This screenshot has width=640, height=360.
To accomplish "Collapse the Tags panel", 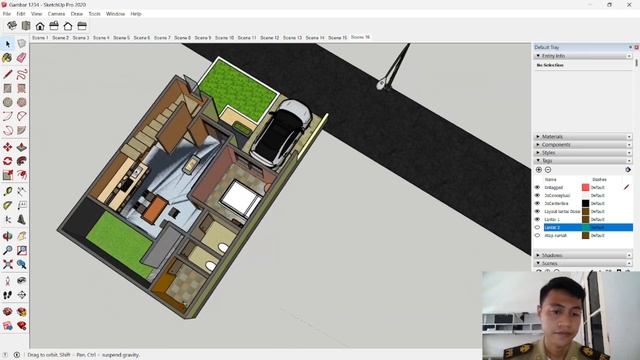I will click(538, 160).
